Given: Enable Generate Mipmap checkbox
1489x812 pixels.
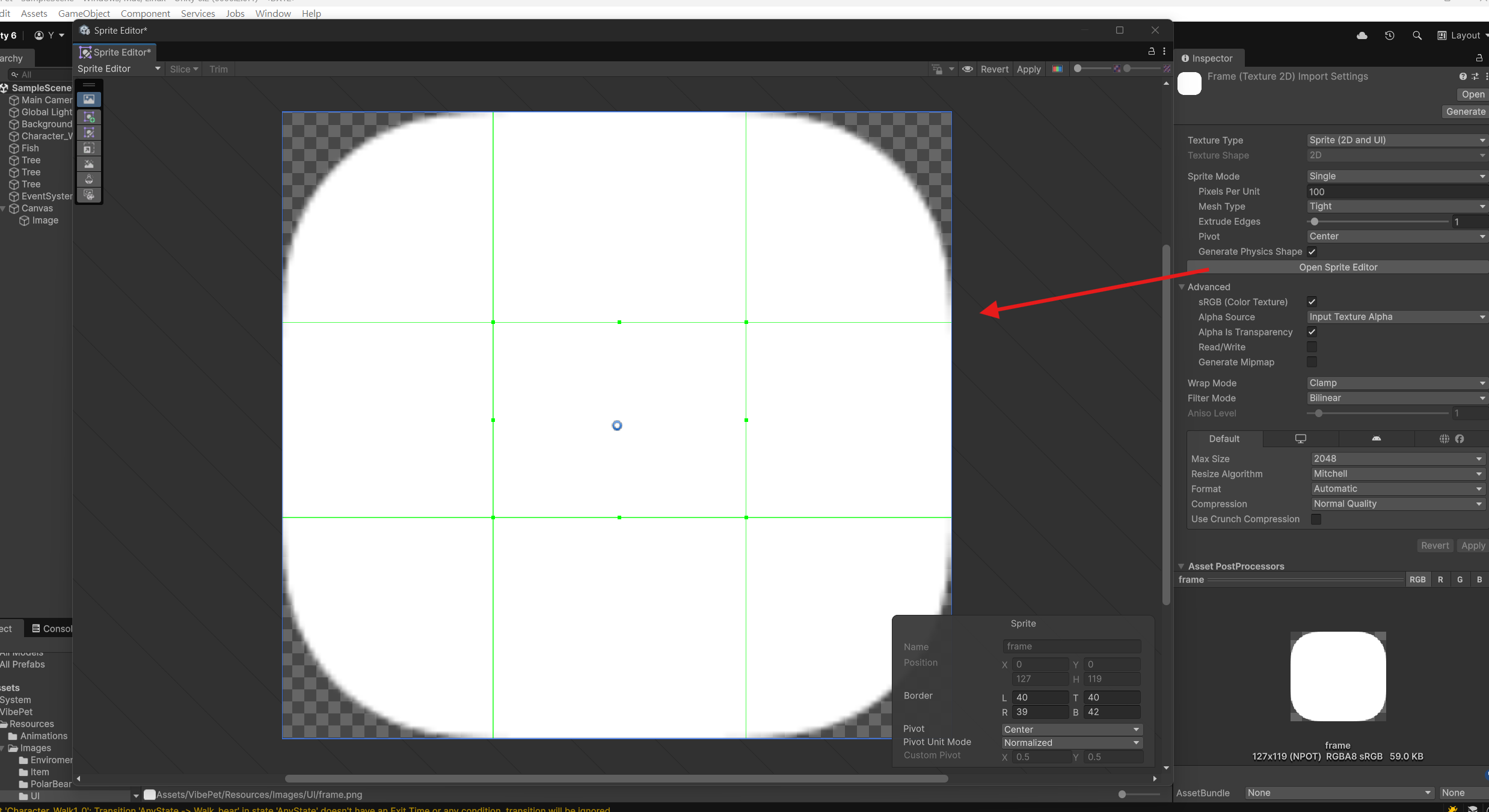Looking at the screenshot, I should pos(1312,362).
